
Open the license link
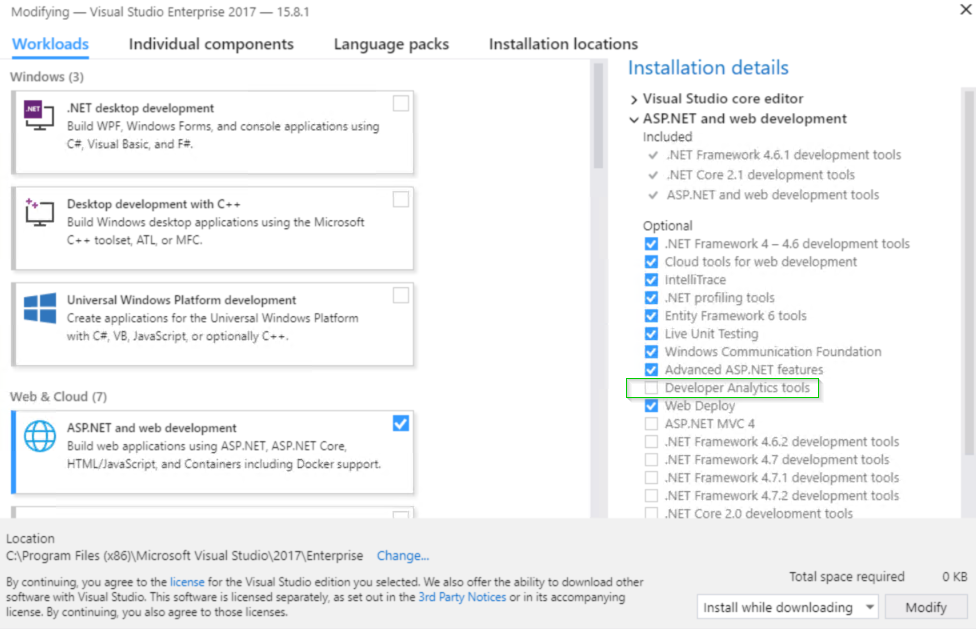[187, 582]
